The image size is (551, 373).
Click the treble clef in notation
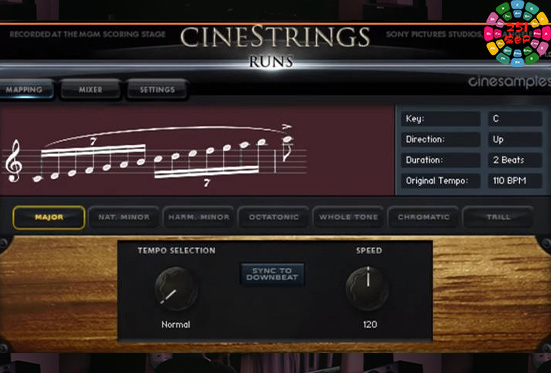[14, 161]
